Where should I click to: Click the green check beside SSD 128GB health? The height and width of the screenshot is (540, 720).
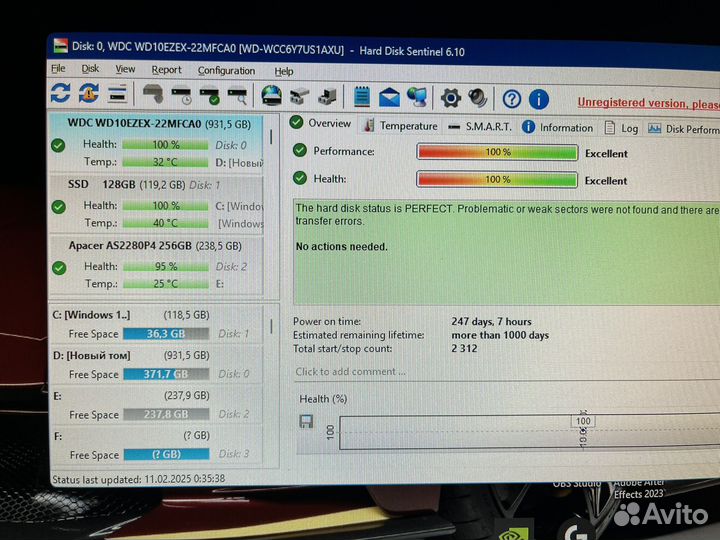[x=59, y=207]
